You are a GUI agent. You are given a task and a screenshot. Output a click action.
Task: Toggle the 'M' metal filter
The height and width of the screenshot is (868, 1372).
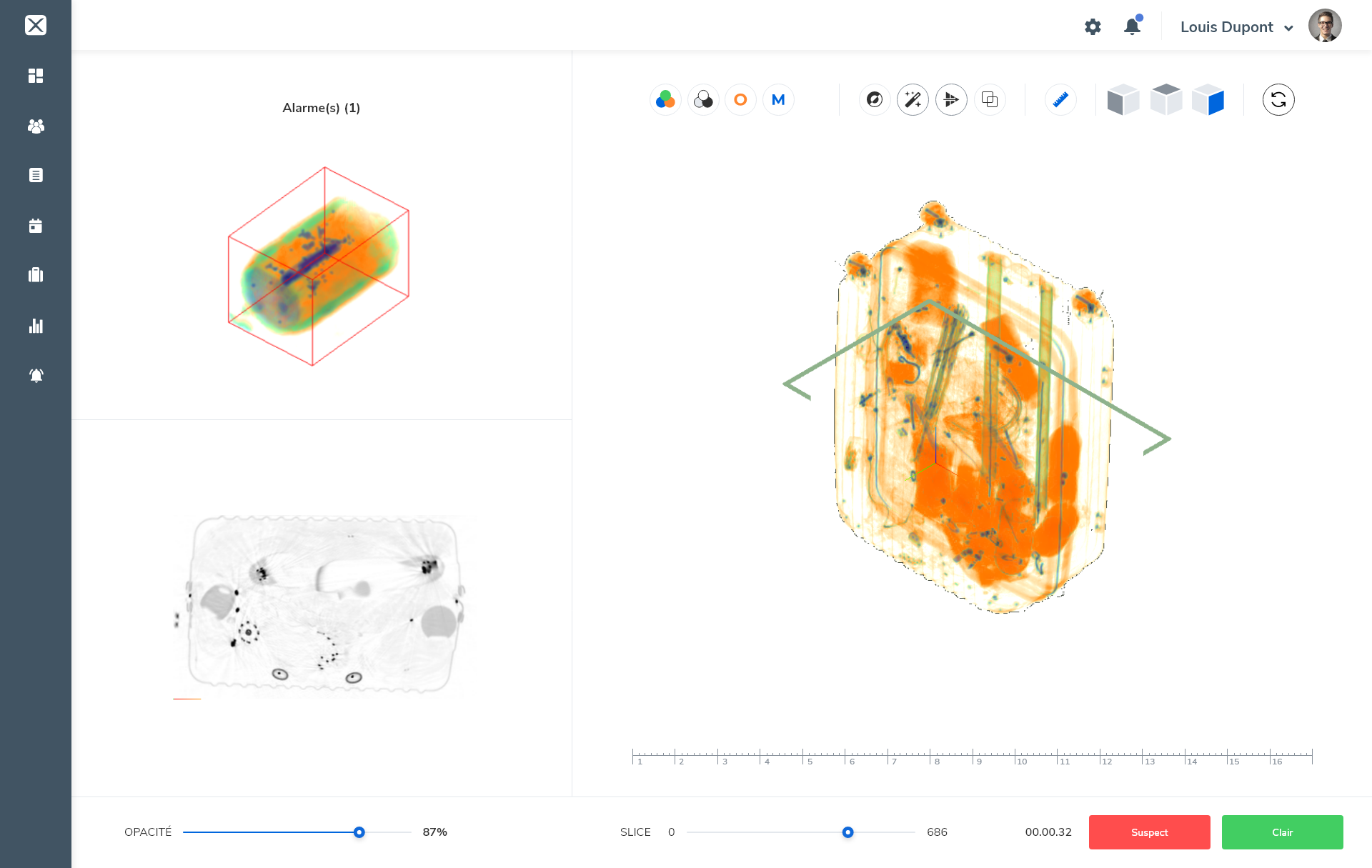pos(778,100)
